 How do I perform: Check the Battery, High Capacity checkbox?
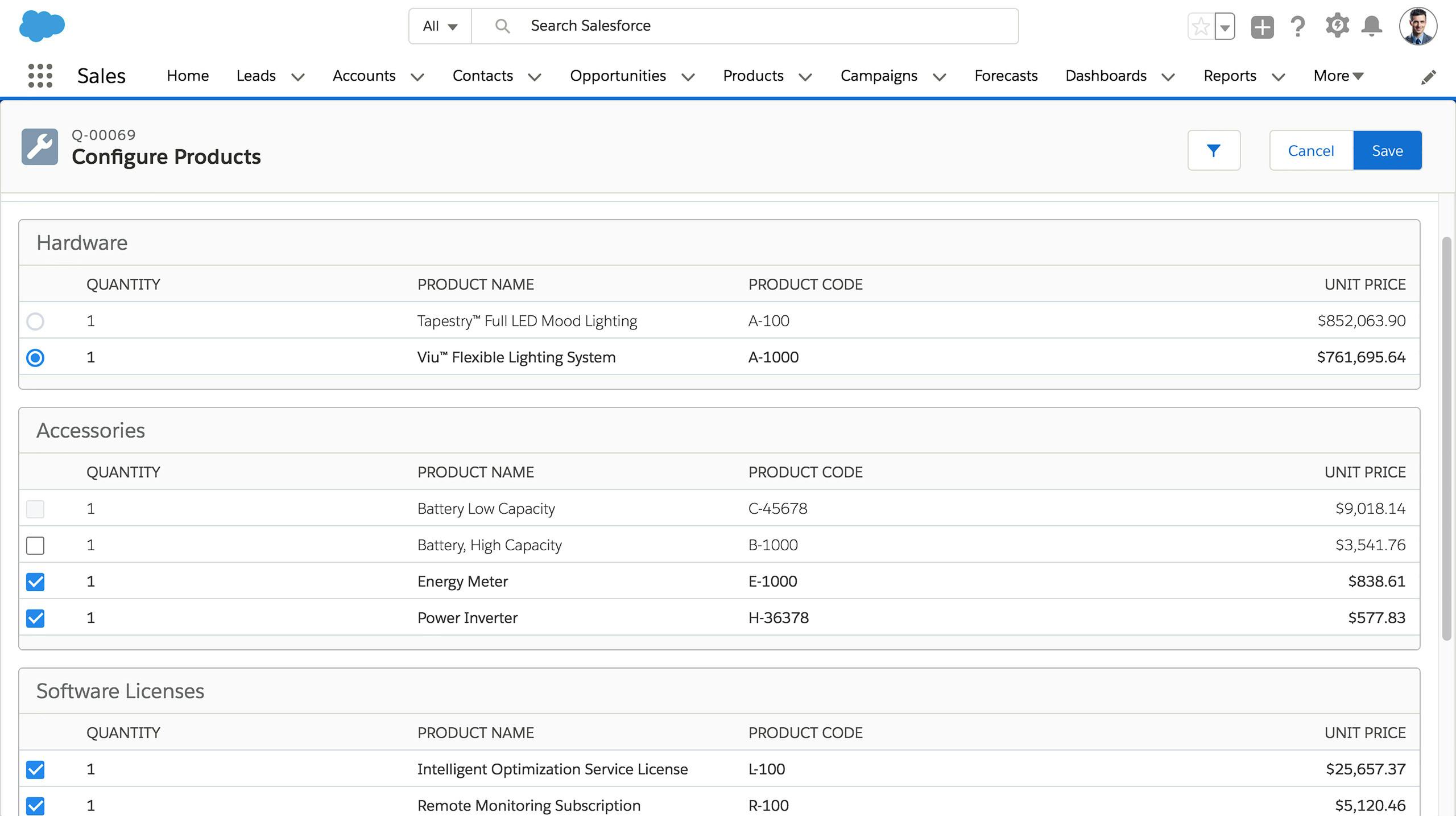pos(35,545)
